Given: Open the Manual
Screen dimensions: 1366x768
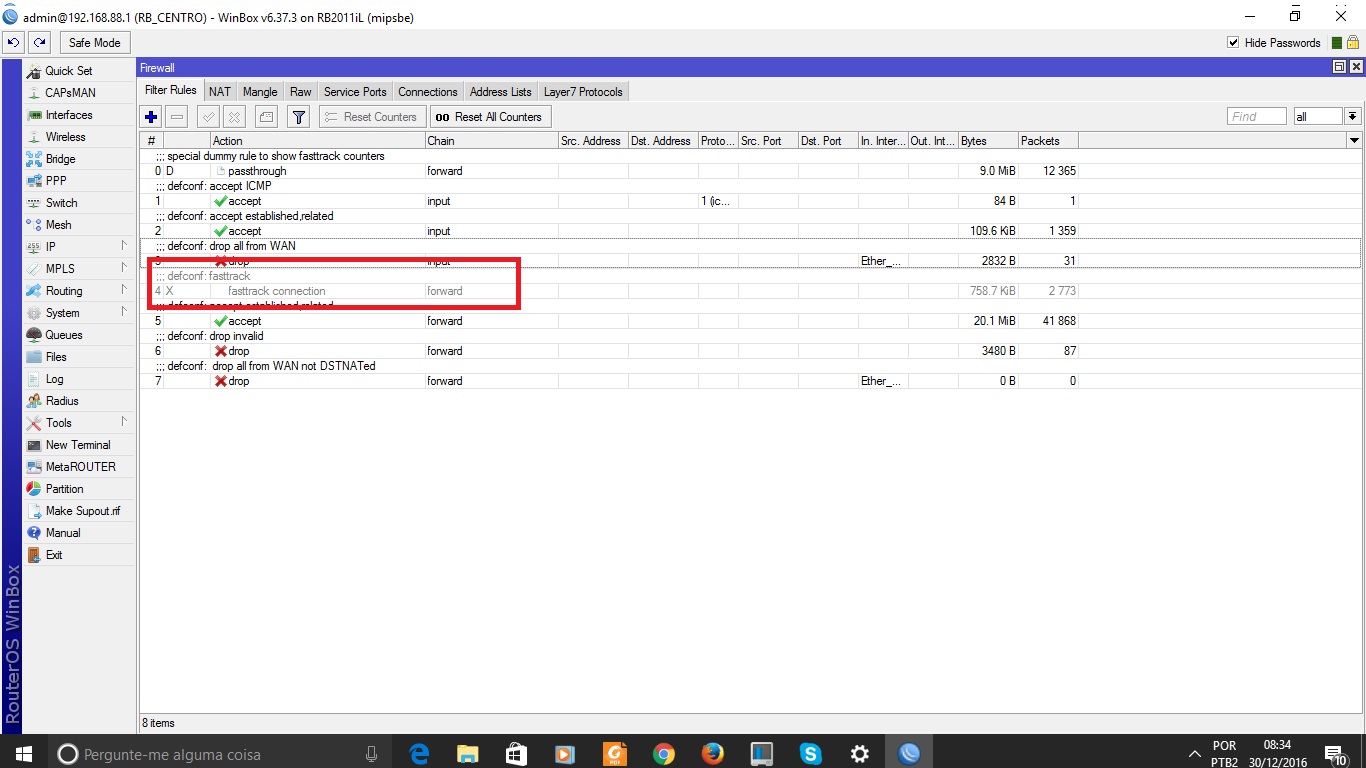Looking at the screenshot, I should [x=79, y=533].
